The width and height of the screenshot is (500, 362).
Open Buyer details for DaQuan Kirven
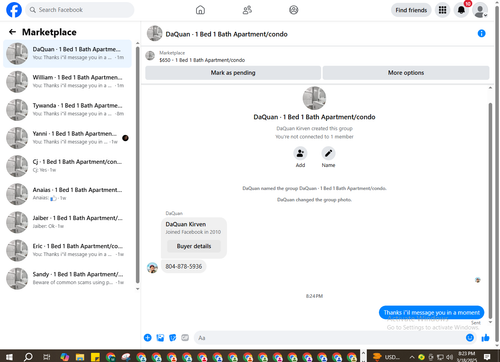click(194, 246)
